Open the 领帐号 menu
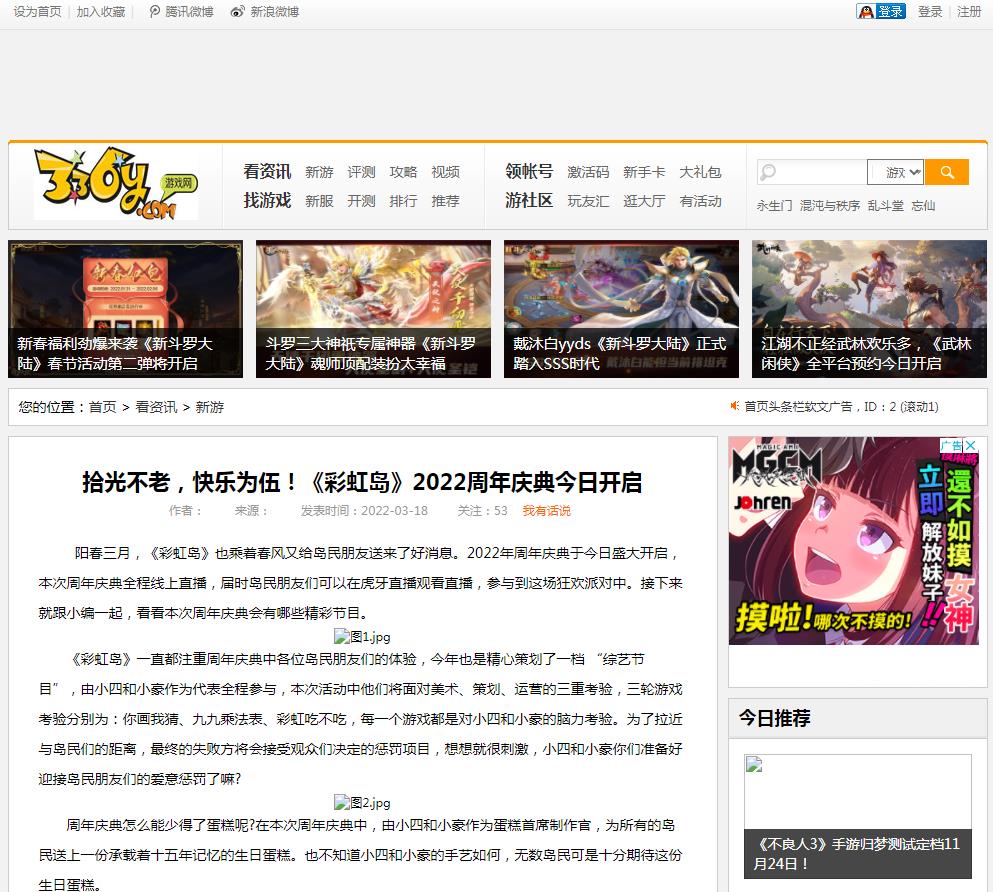 pos(529,172)
